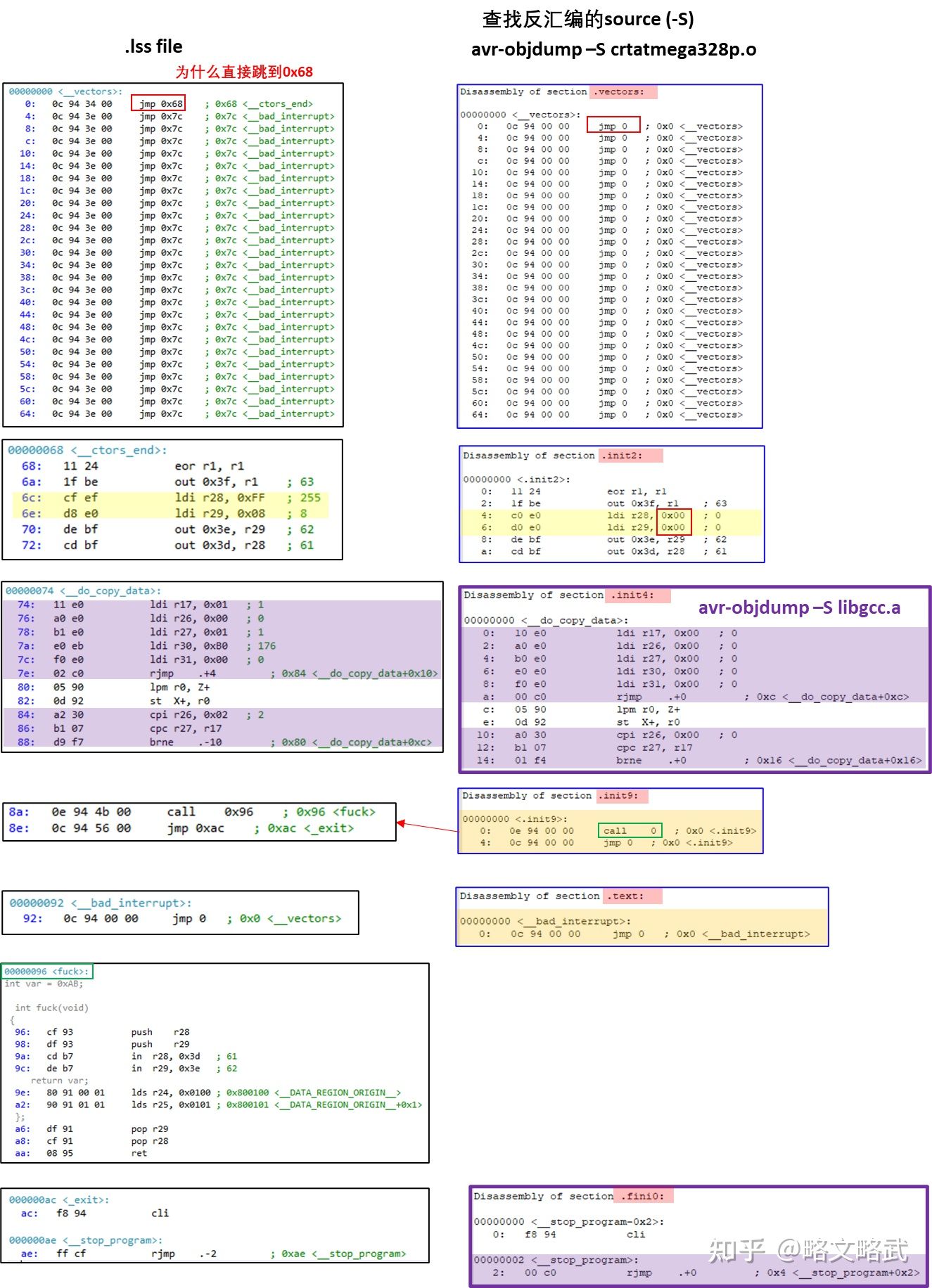Screen dimensions: 932x1288
Task: Click the red-boxed 'jmp 0x68' instruction
Action: (x=158, y=103)
